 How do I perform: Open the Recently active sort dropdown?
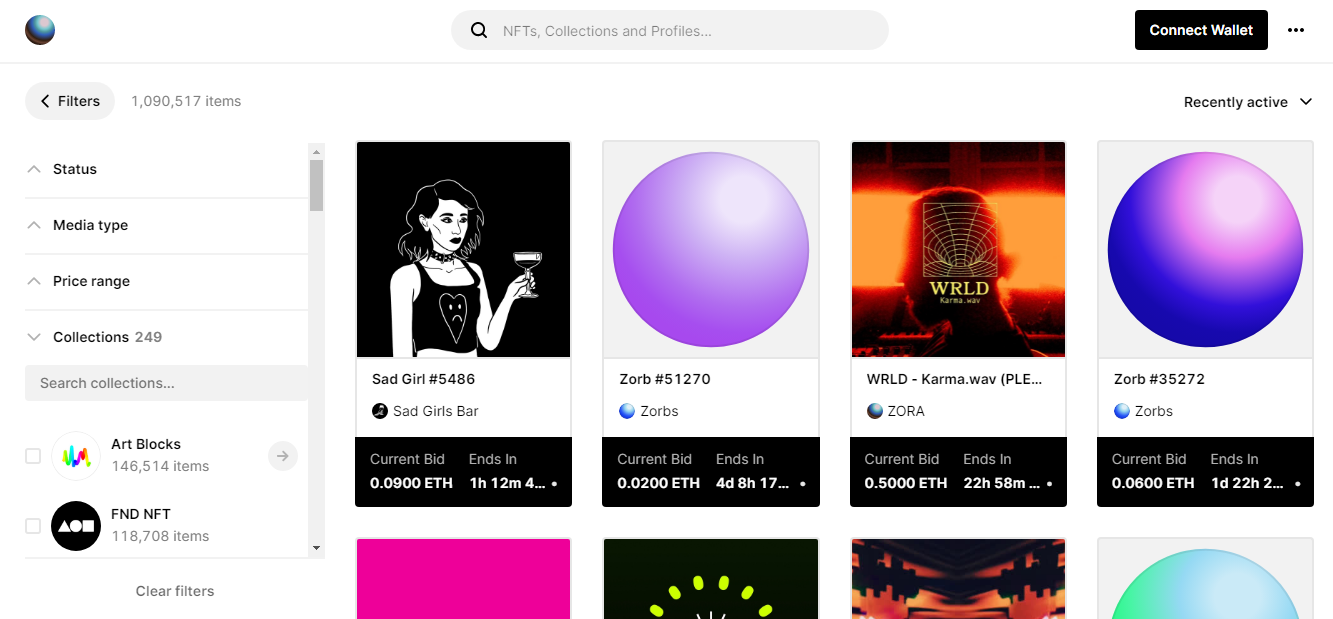point(1247,102)
